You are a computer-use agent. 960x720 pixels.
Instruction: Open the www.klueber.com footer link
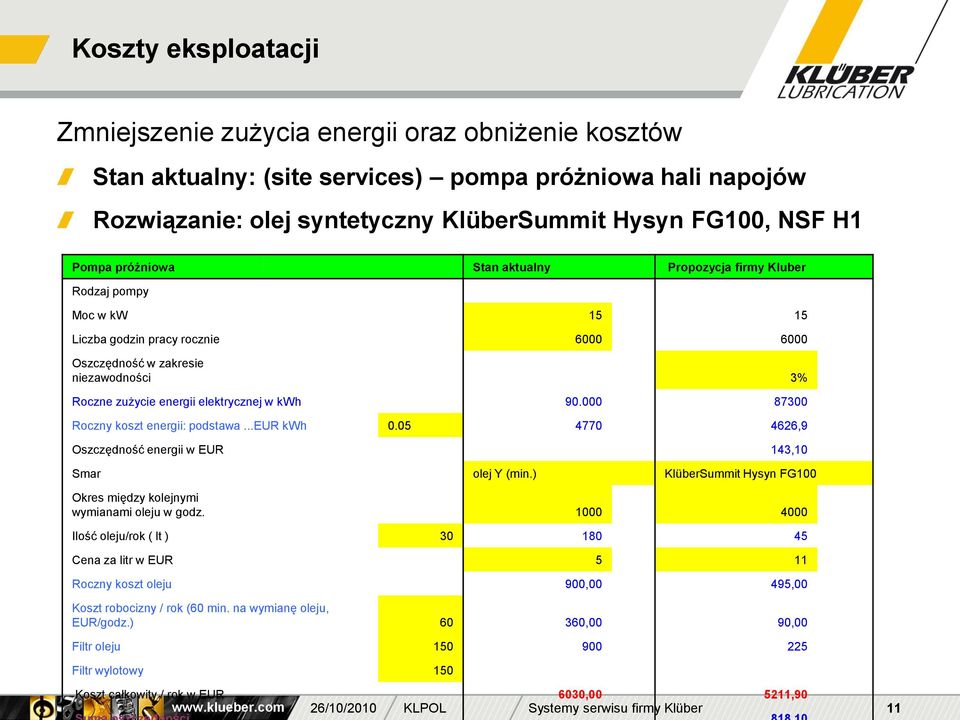coord(228,708)
